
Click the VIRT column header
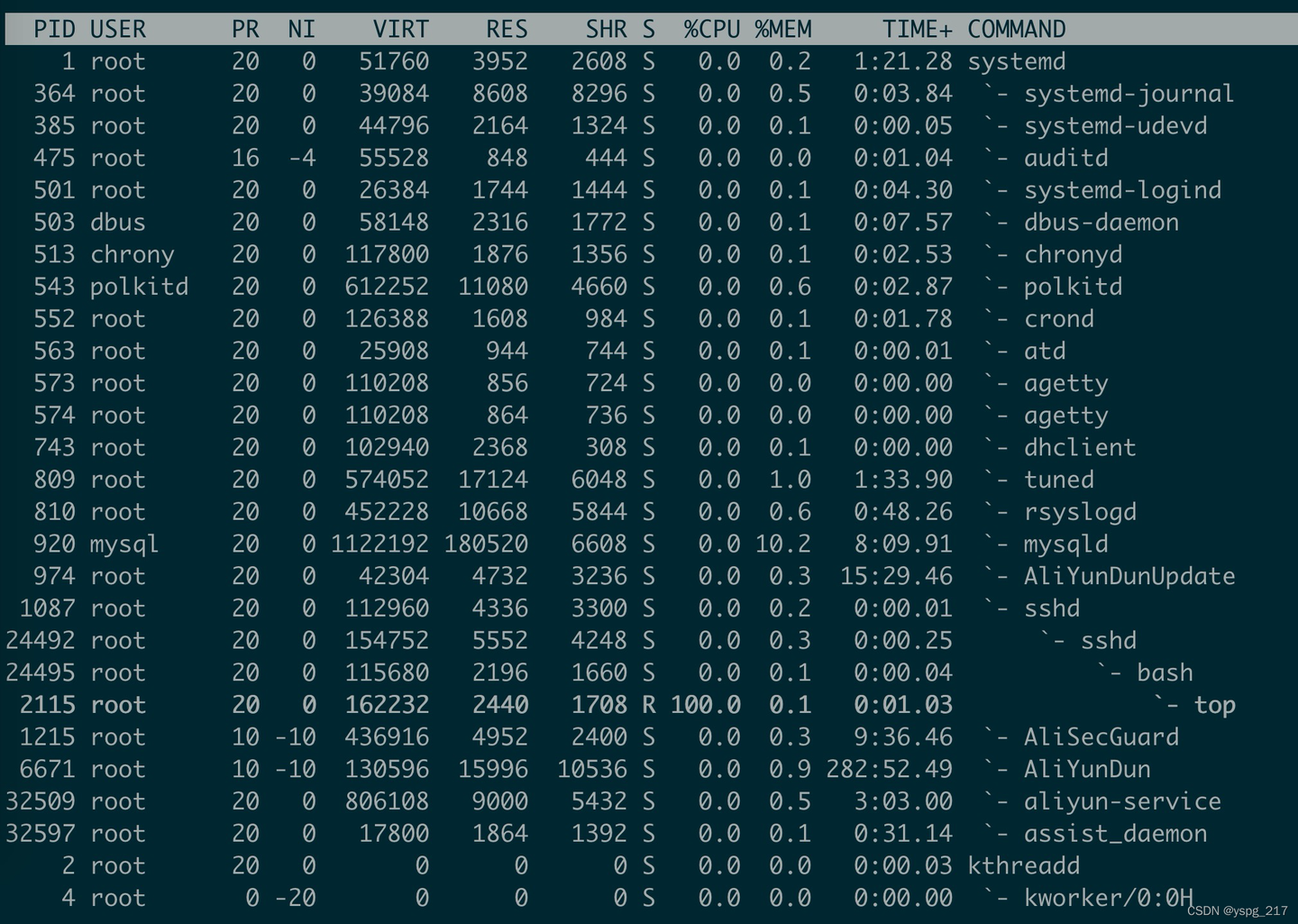tap(400, 29)
